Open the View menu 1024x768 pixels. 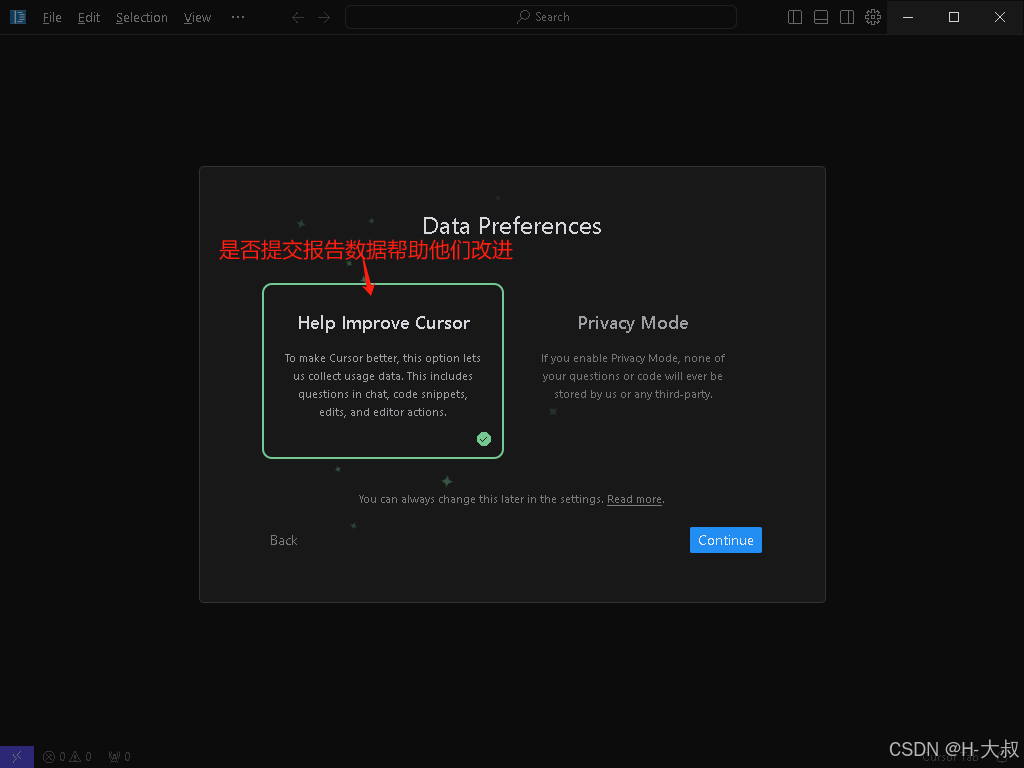coord(197,18)
